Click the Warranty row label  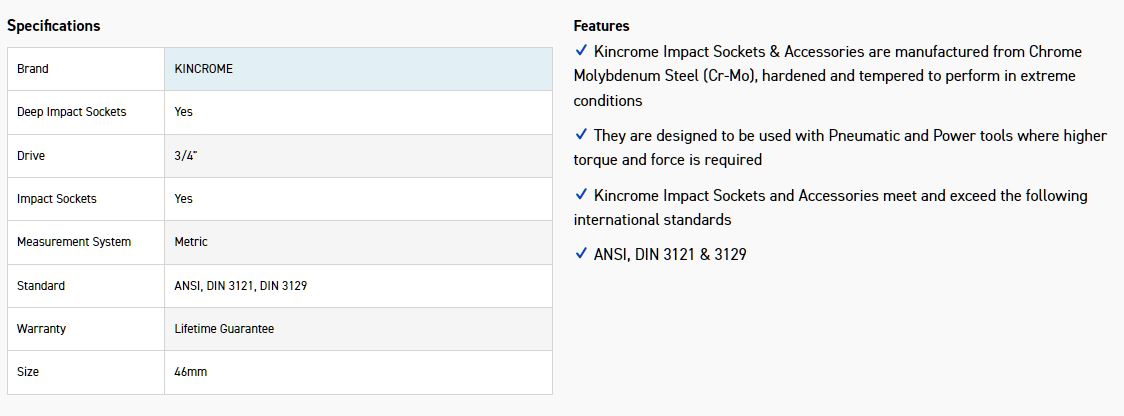[42, 329]
